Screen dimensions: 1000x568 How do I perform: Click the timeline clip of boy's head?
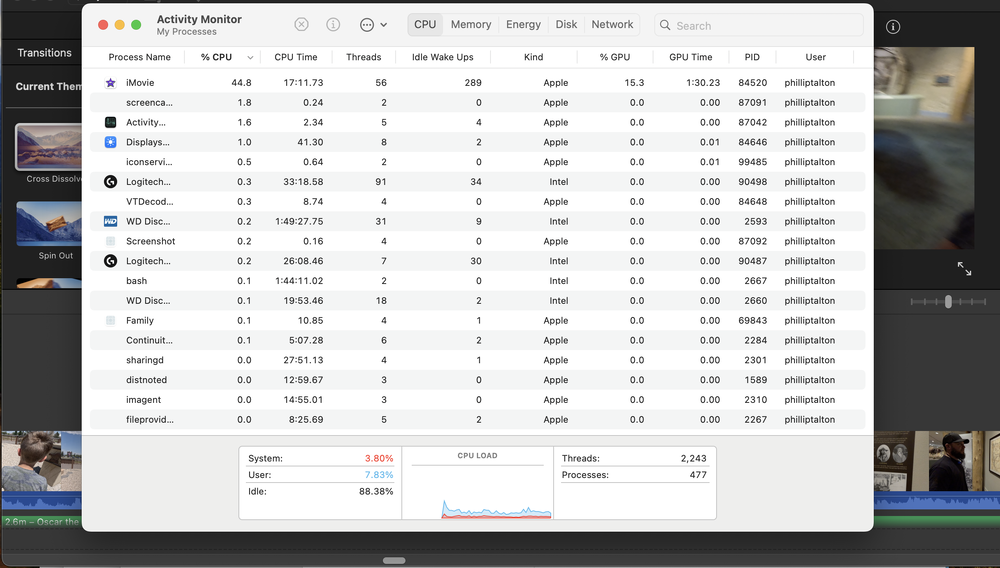31,461
